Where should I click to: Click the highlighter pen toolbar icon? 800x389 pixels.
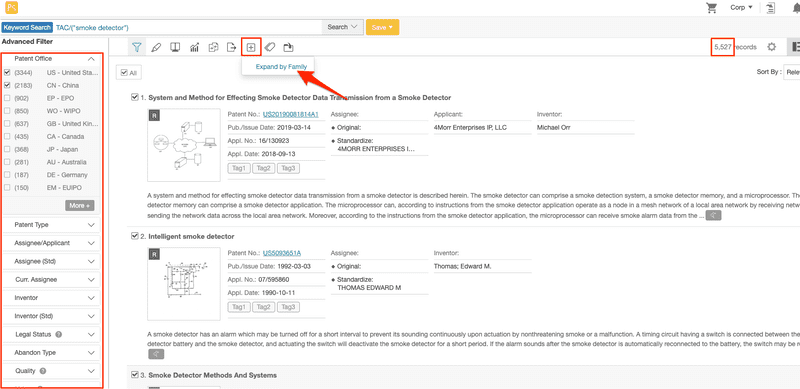[x=156, y=47]
